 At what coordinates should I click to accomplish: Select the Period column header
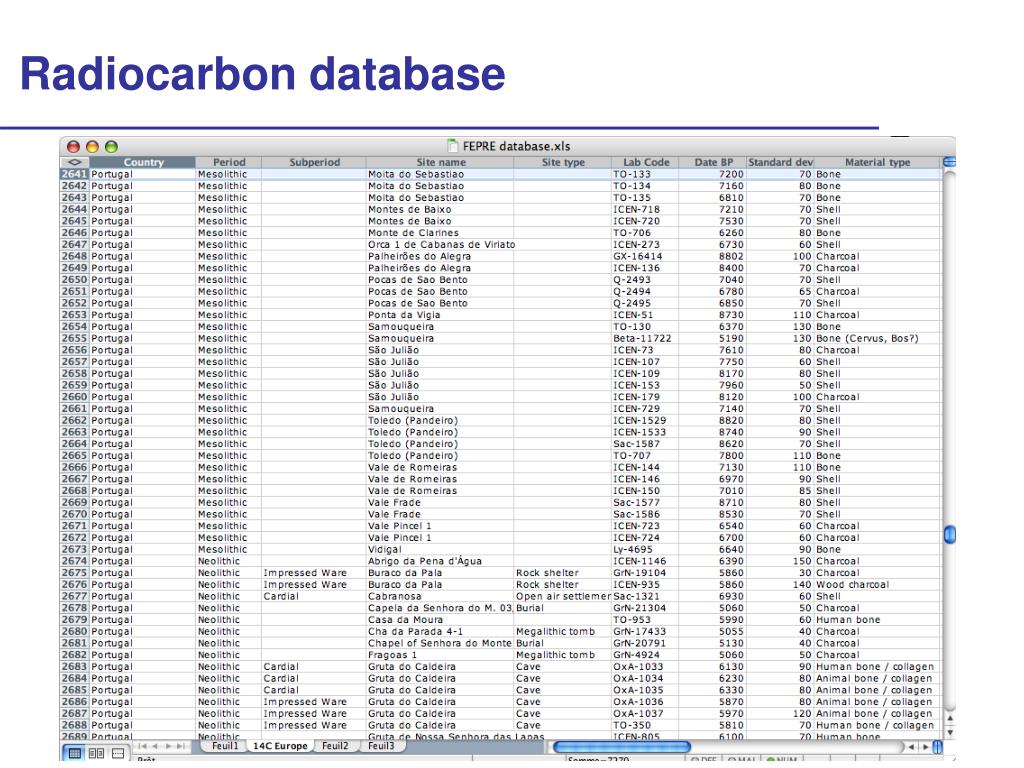229,162
